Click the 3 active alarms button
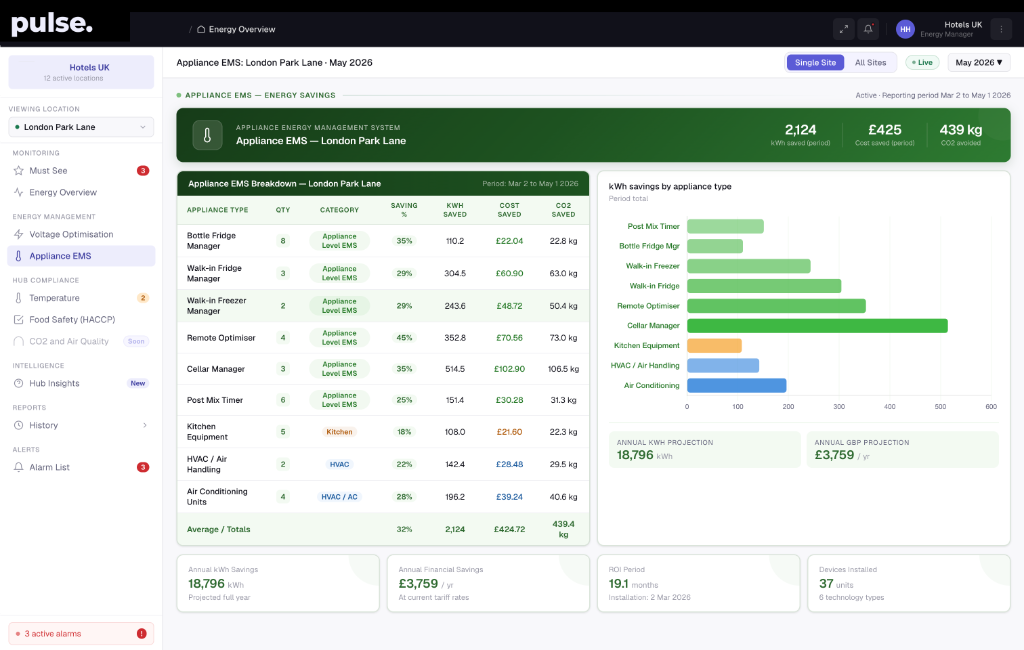Screen dimensions: 1024x650 pos(81,634)
